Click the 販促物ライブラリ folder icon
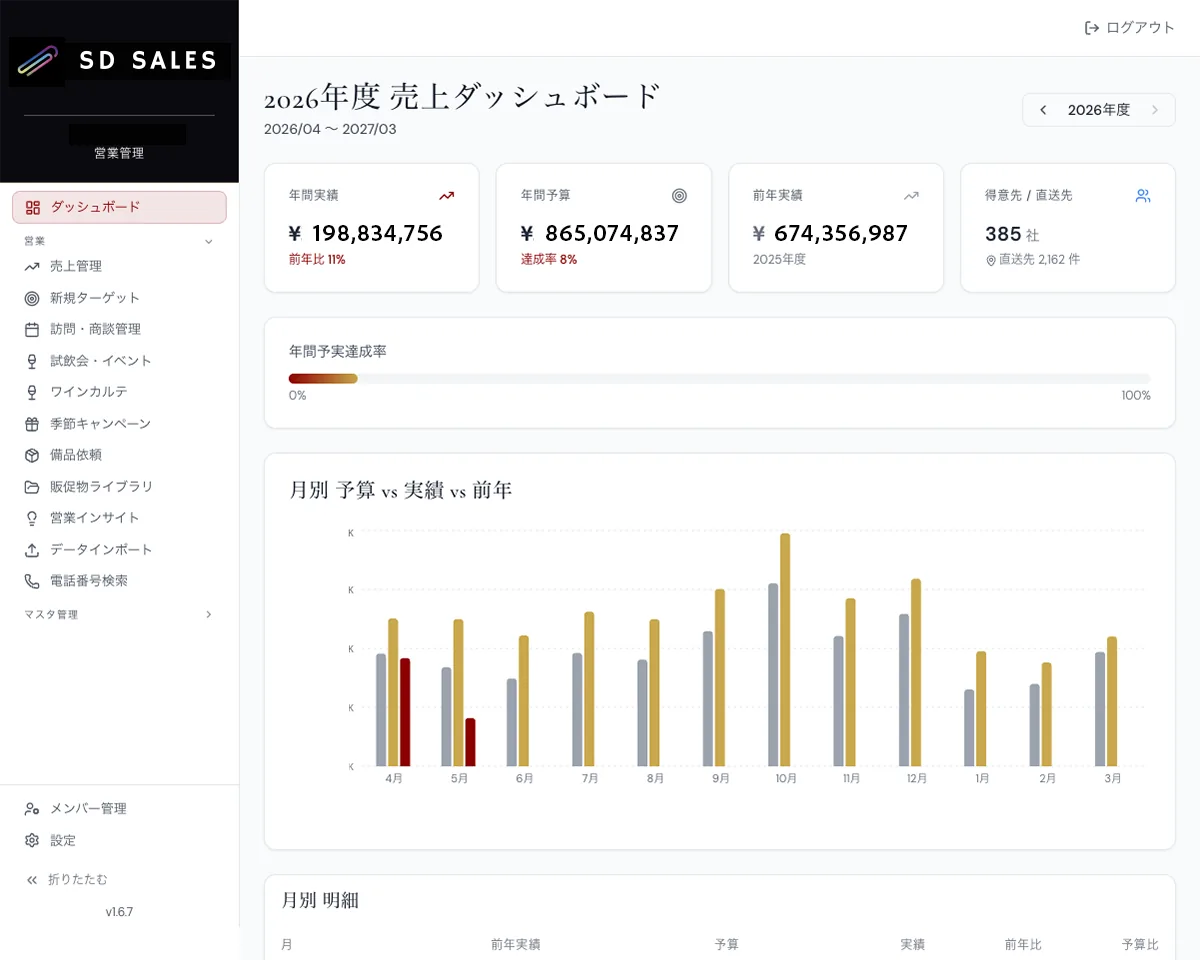1200x960 pixels. pos(32,487)
